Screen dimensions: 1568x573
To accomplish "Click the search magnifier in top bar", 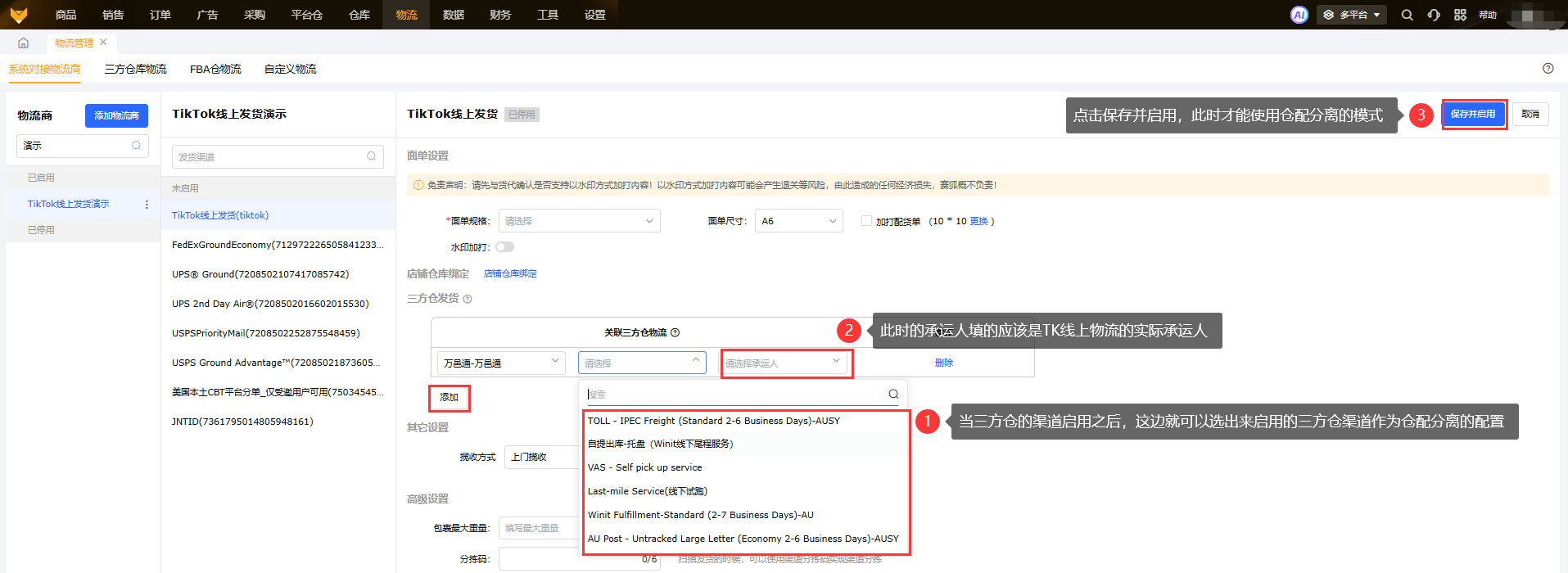I will click(1407, 15).
